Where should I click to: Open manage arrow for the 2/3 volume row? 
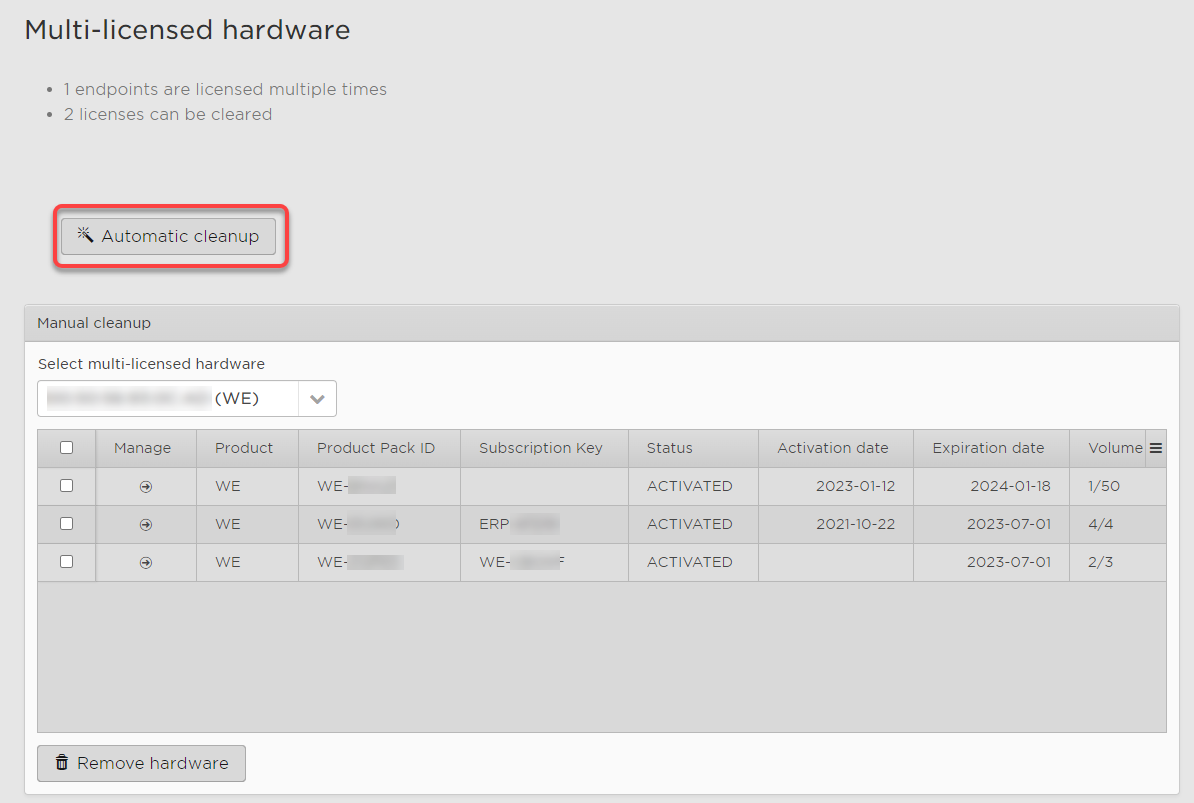tap(146, 563)
